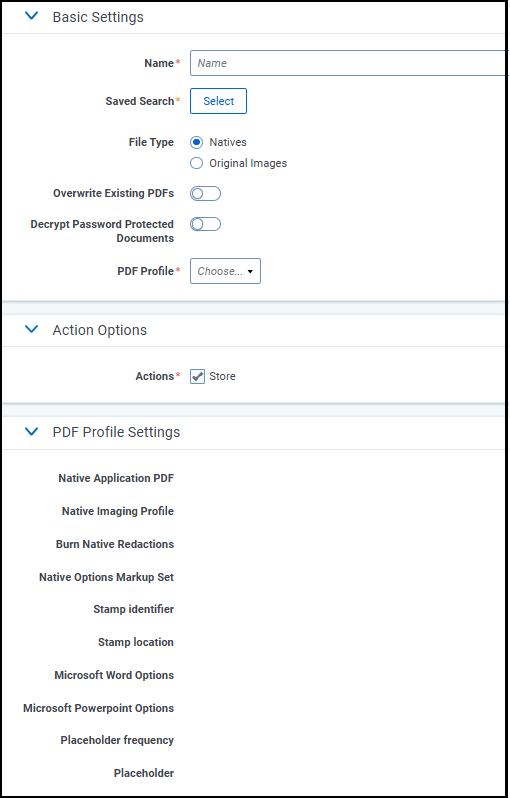Viewport: 510px width, 798px height.
Task: Collapse the Action Options chevron
Action: tap(32, 329)
